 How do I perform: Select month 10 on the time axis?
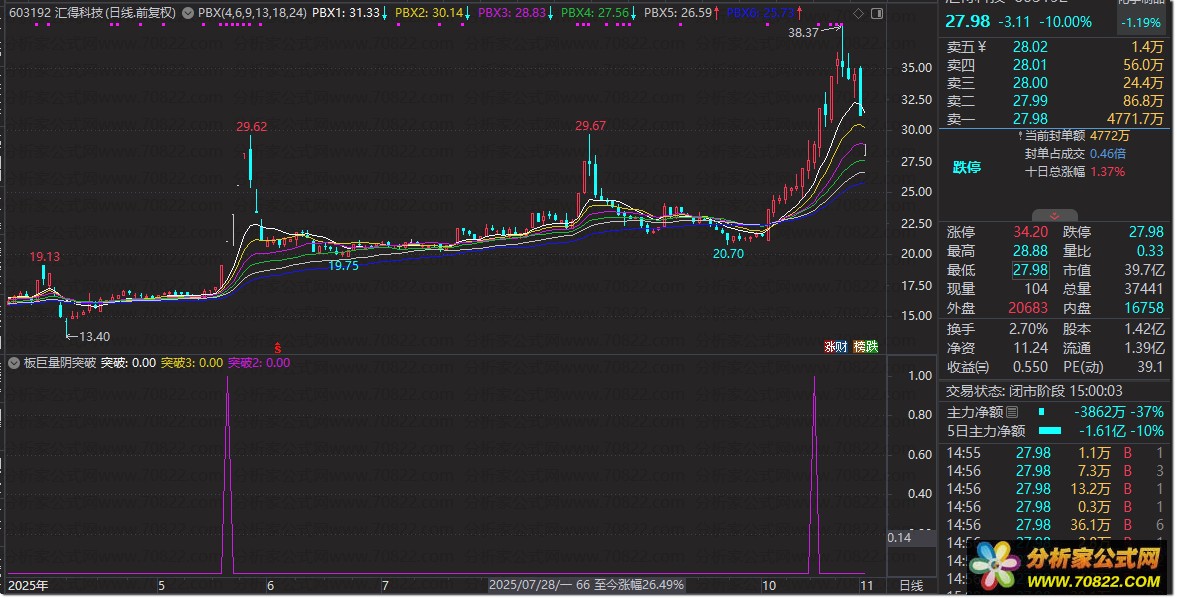point(769,585)
